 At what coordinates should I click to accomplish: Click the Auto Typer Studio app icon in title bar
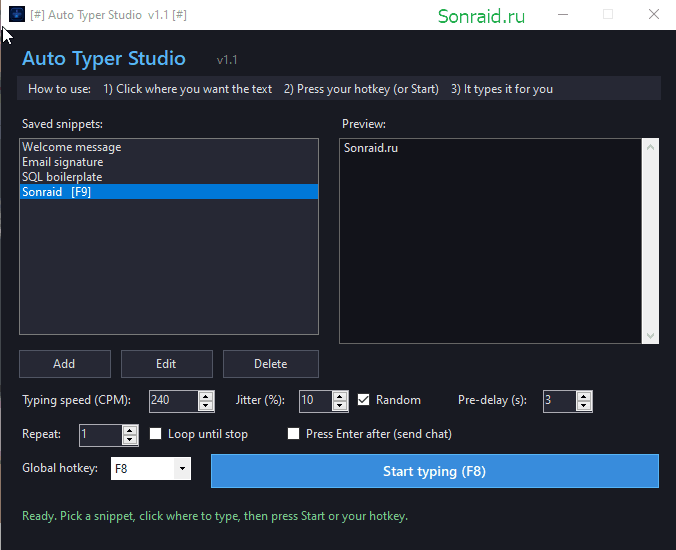(x=17, y=14)
